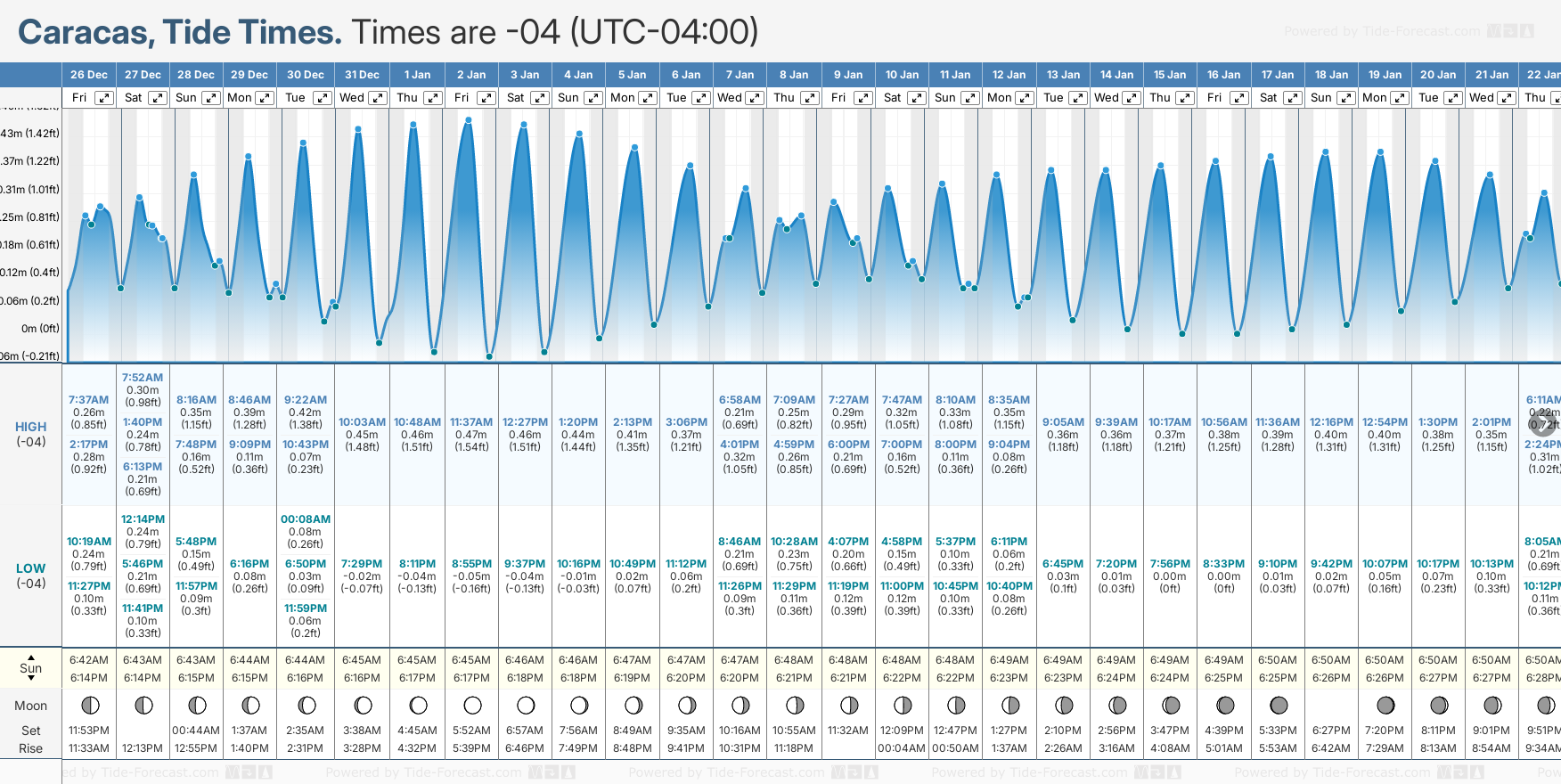Click expand icon for Tue 30 Dec
Image resolution: width=1561 pixels, height=784 pixels.
pos(323,98)
